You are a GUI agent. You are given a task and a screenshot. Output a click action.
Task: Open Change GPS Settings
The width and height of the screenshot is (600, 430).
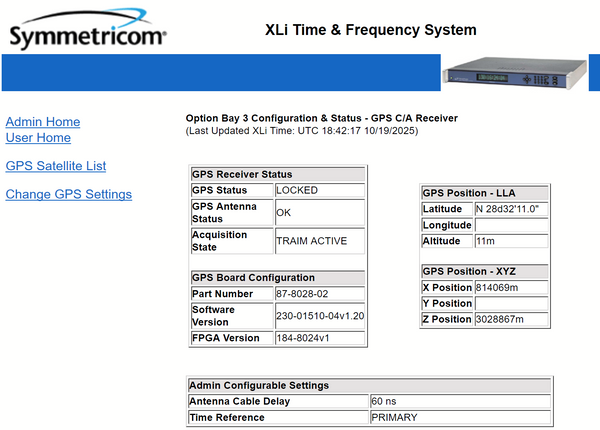click(69, 194)
